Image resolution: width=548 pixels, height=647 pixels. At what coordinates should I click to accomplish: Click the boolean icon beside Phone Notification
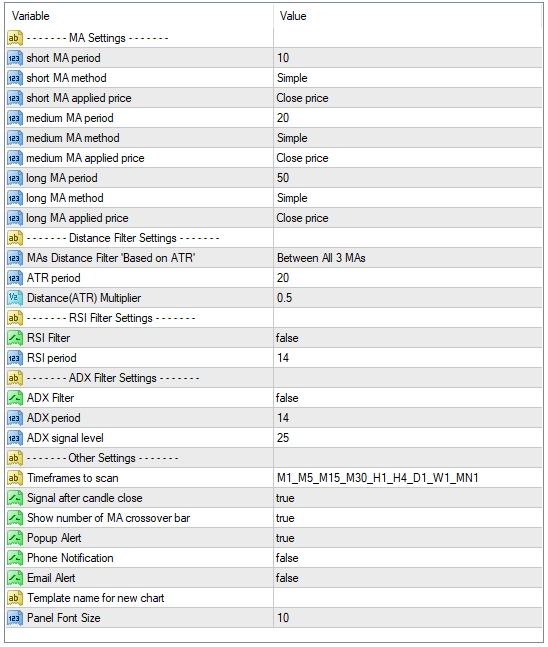(x=14, y=558)
